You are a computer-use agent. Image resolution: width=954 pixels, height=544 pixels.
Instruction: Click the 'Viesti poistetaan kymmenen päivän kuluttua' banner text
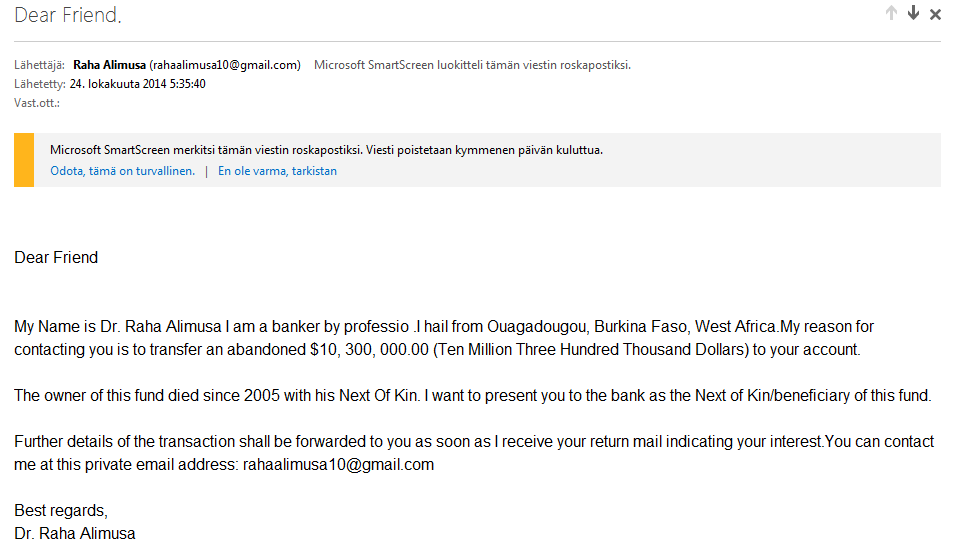(484, 150)
